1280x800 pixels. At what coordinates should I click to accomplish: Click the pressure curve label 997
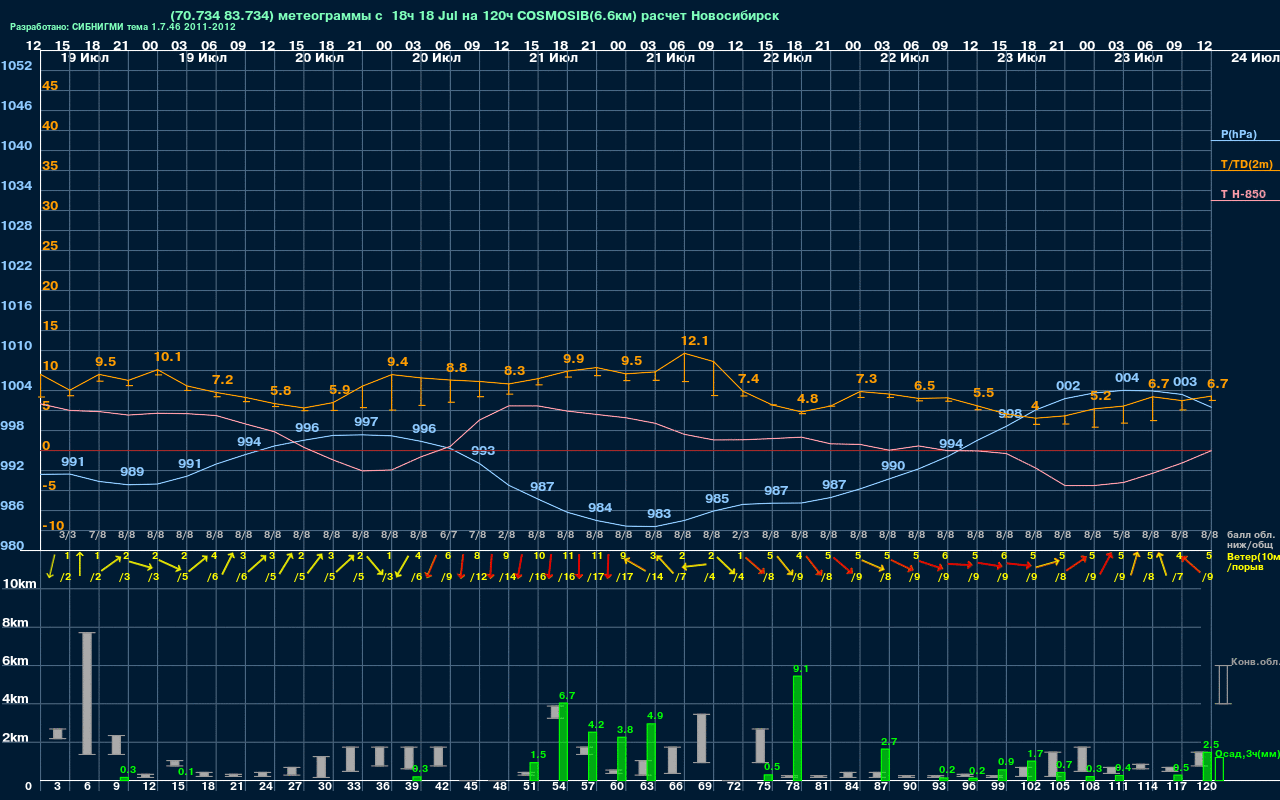[366, 422]
